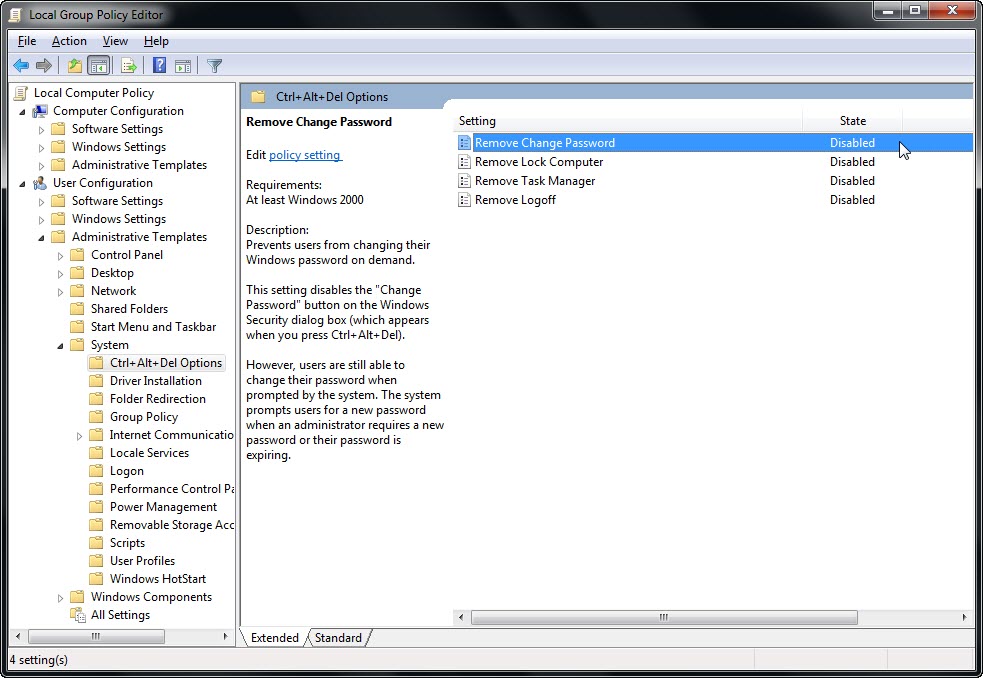Open Help via the question mark icon
This screenshot has width=983, height=678.
[x=159, y=65]
